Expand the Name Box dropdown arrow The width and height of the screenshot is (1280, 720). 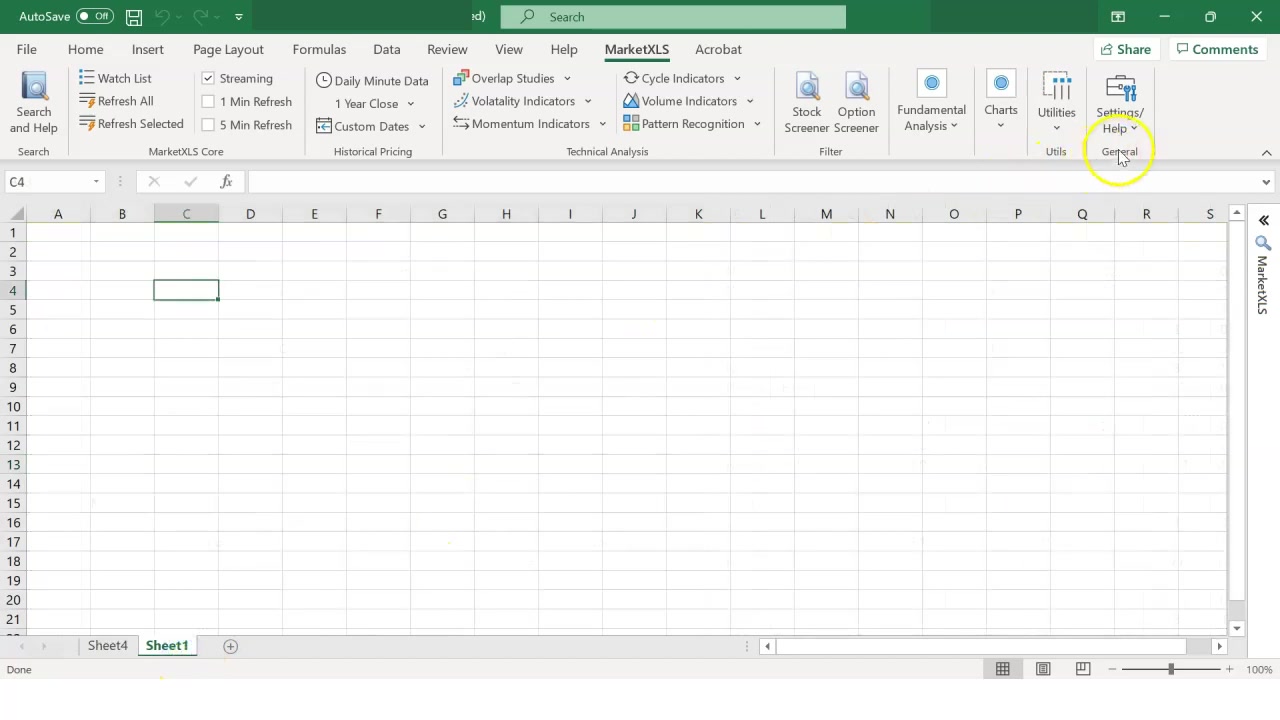tap(96, 182)
